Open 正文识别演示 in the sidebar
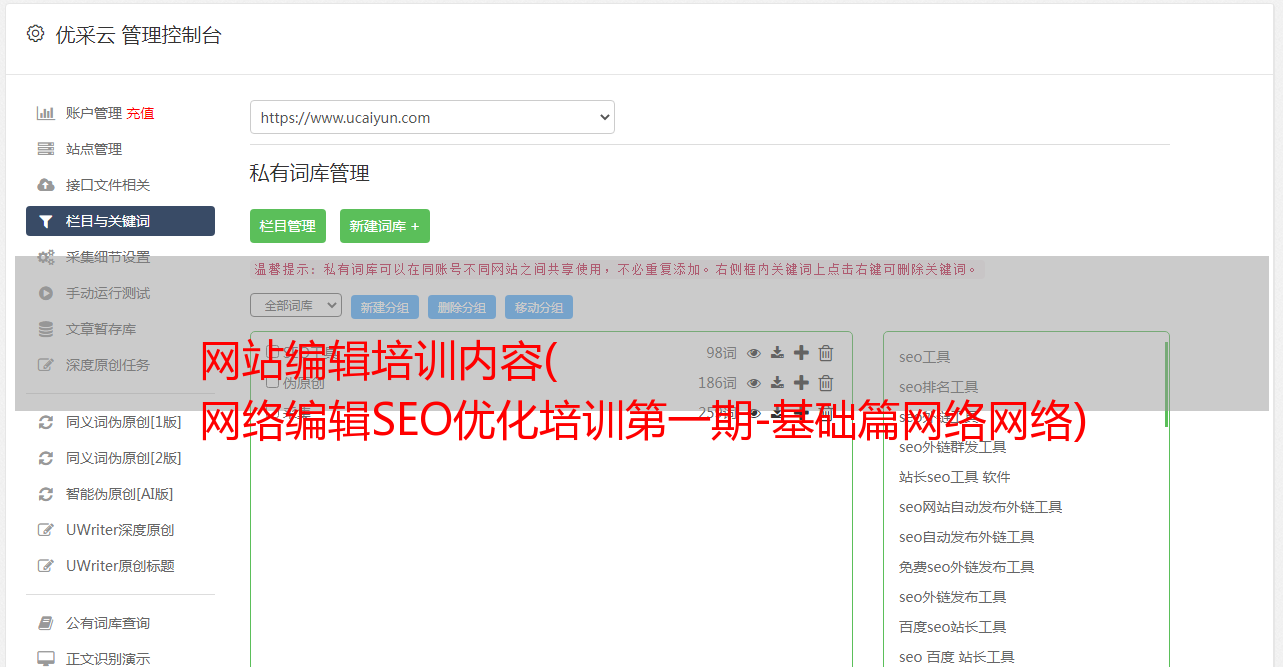The height and width of the screenshot is (667, 1283). tap(107, 659)
